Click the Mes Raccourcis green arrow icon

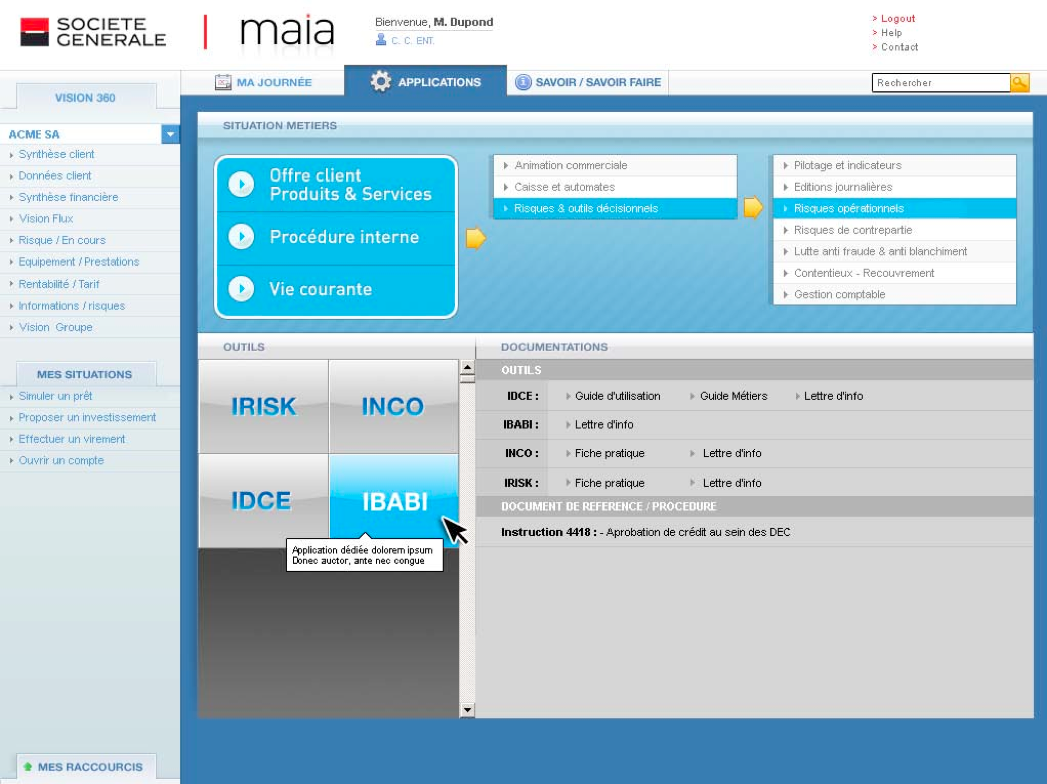point(28,767)
